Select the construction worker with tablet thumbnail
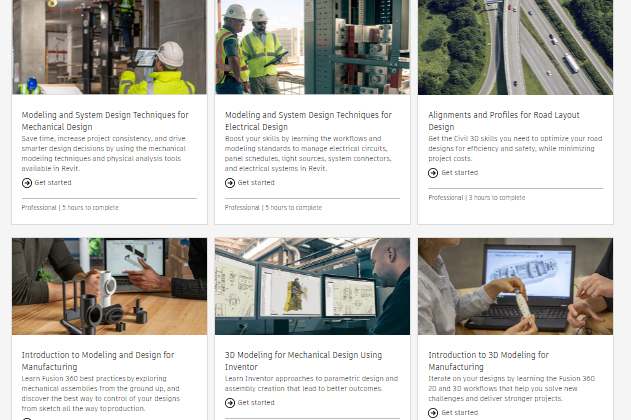 (109, 47)
